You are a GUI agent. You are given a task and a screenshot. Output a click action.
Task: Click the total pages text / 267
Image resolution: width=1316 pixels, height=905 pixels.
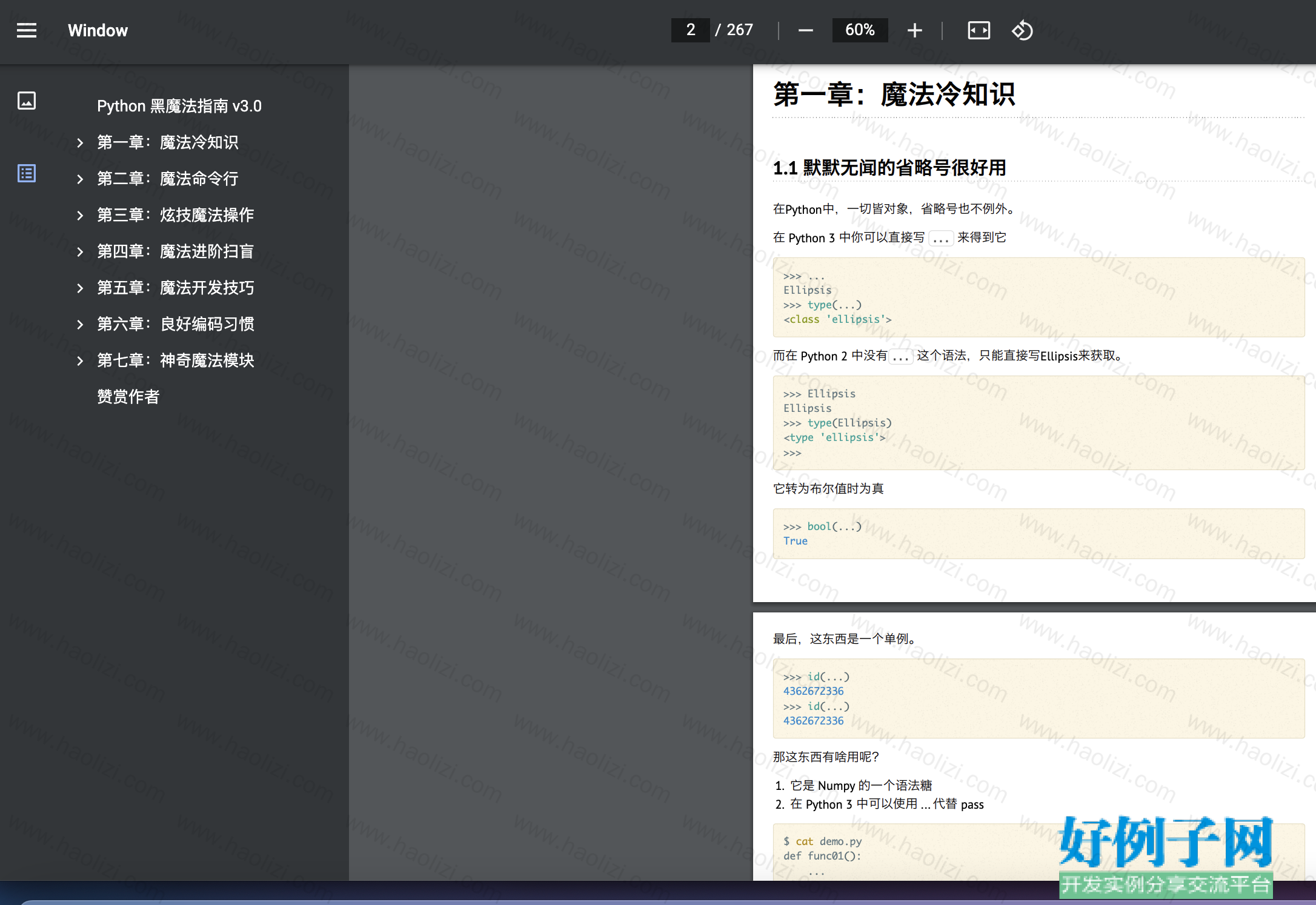click(734, 30)
